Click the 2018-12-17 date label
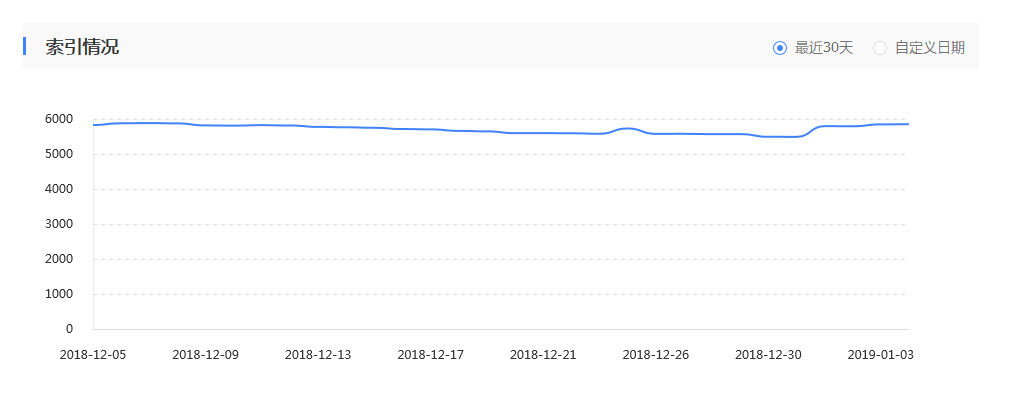This screenshot has height=404, width=1020. coord(431,355)
